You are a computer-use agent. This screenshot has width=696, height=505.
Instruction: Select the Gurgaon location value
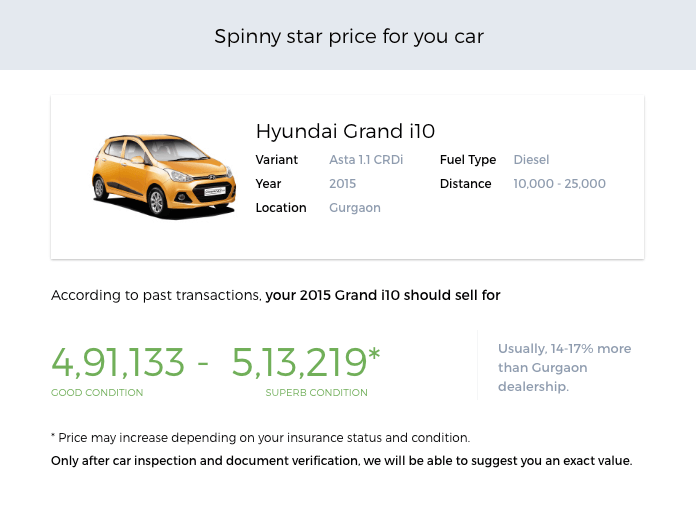click(354, 208)
